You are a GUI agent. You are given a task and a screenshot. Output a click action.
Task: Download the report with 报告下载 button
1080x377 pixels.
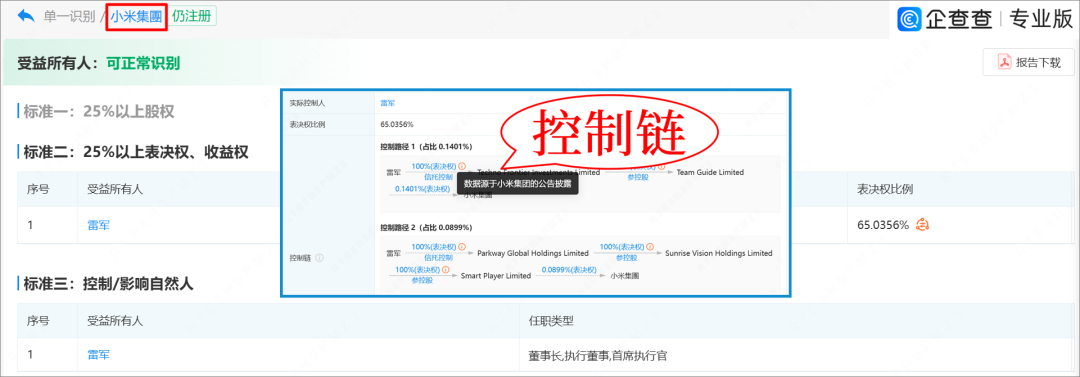pyautogui.click(x=1029, y=63)
